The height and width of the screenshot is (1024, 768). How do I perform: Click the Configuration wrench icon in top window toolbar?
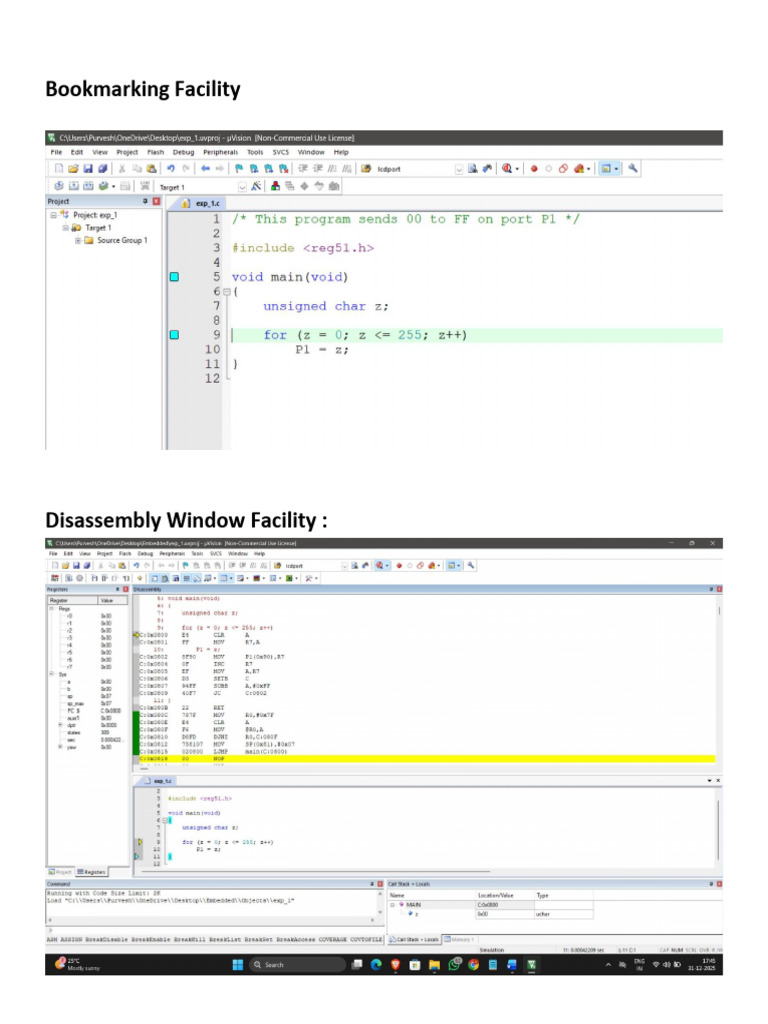click(x=632, y=168)
